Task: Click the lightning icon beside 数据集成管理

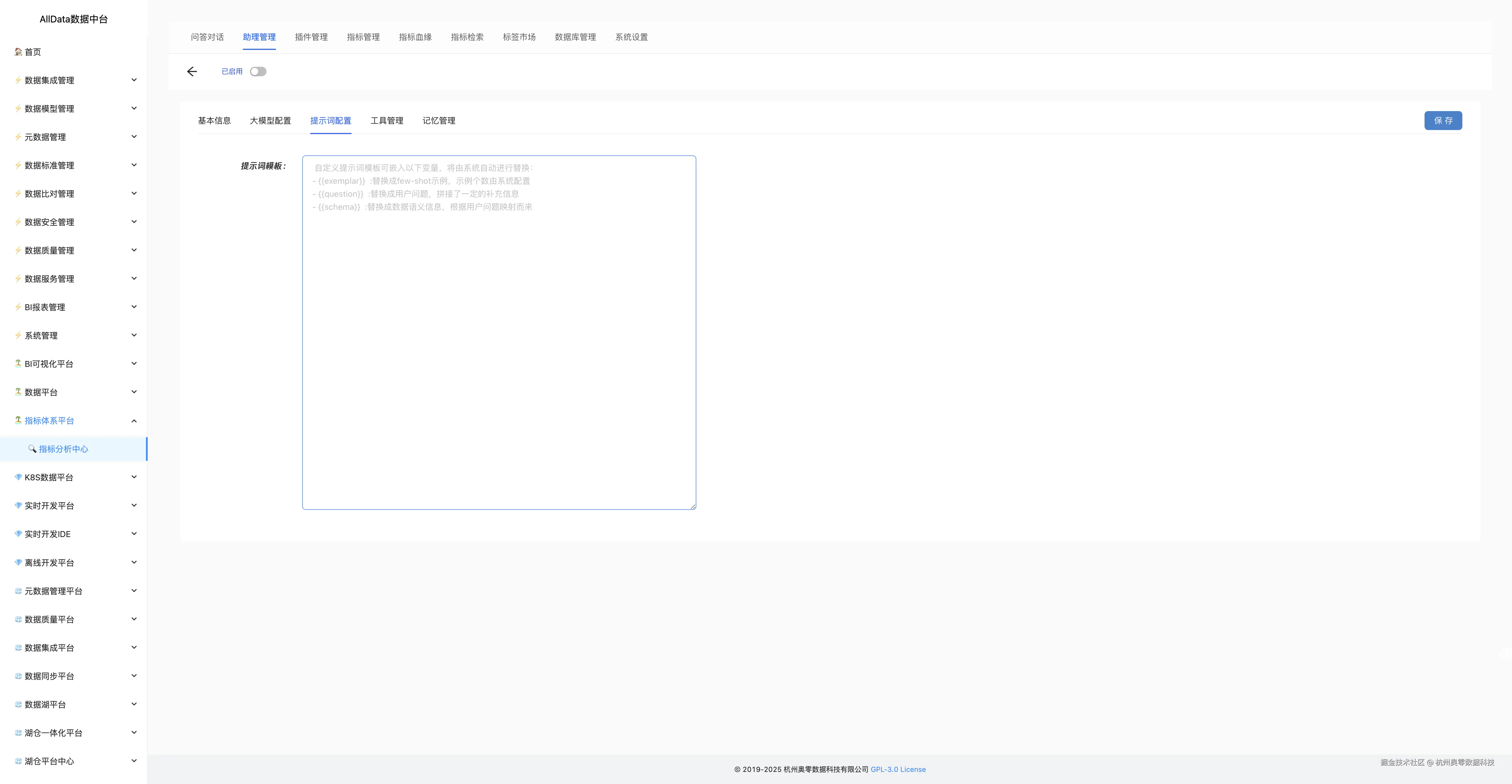Action: [18, 80]
